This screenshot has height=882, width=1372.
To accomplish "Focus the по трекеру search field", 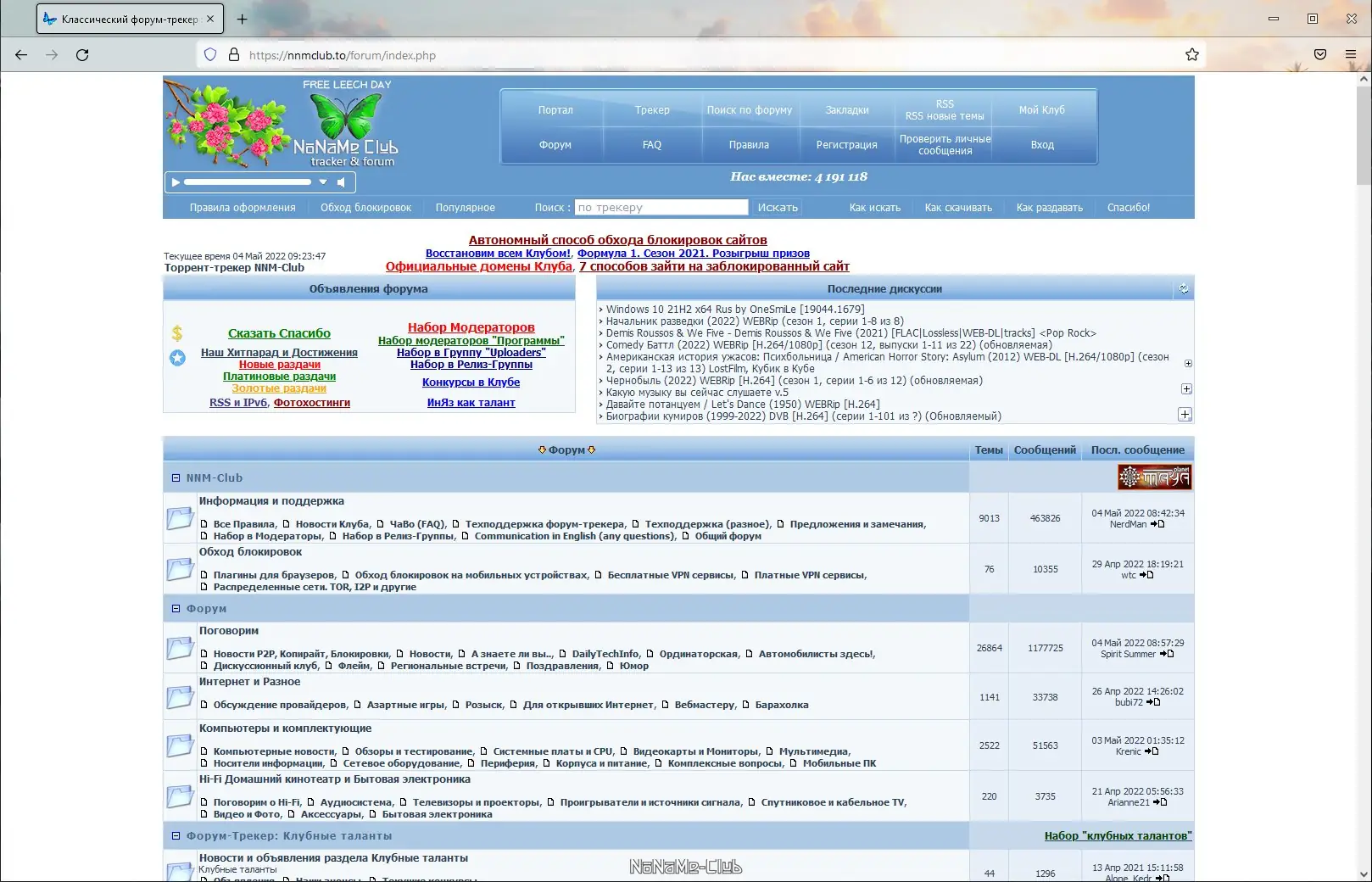I will [661, 208].
